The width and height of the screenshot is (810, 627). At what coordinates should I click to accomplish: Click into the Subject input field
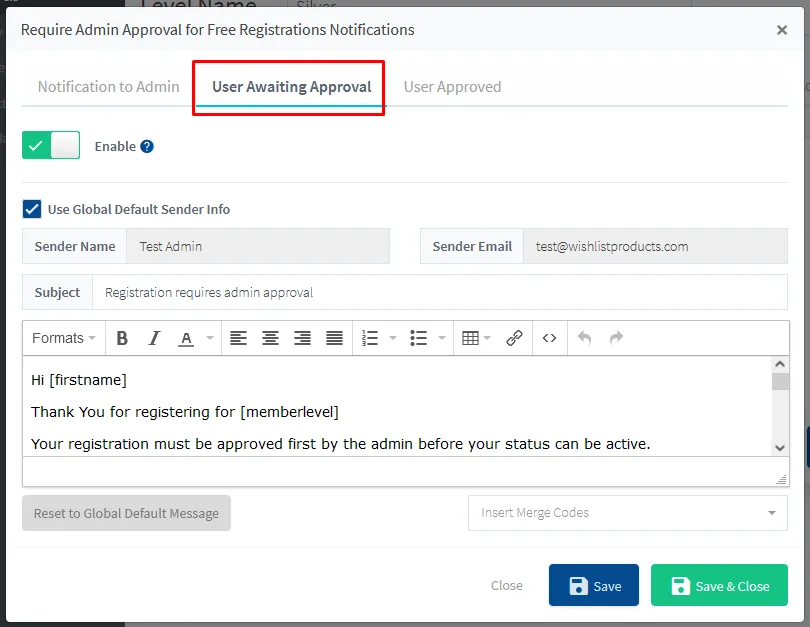440,293
